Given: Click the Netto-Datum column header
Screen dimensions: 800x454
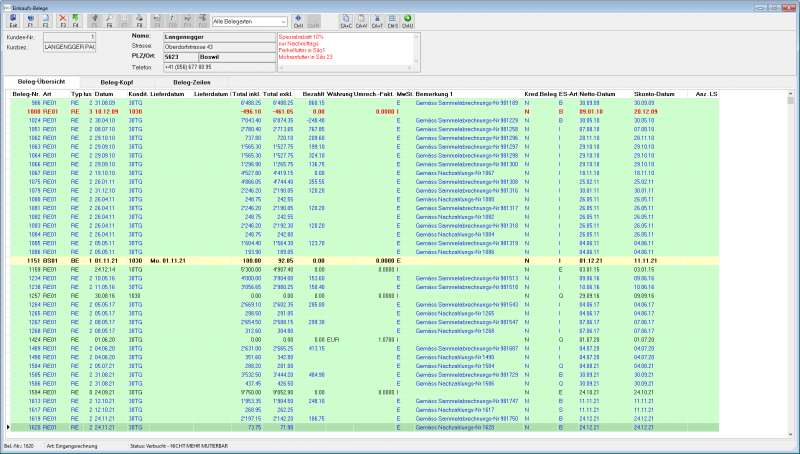Looking at the screenshot, I should pyautogui.click(x=605, y=94).
